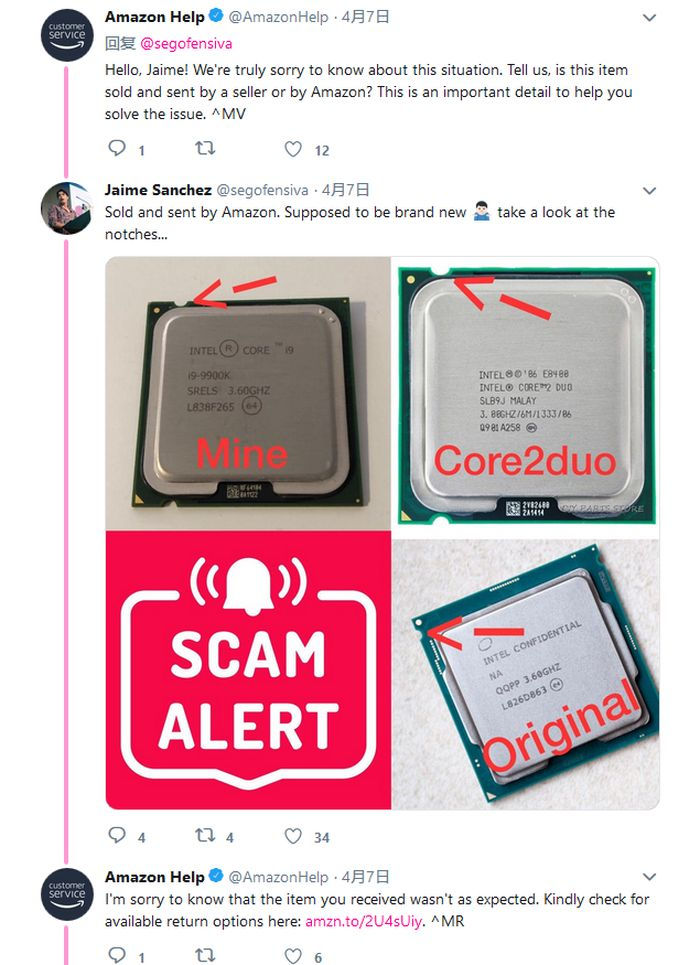Open the 'Mine' CPU photo
Viewport: 700px width, 965px height.
[247, 393]
